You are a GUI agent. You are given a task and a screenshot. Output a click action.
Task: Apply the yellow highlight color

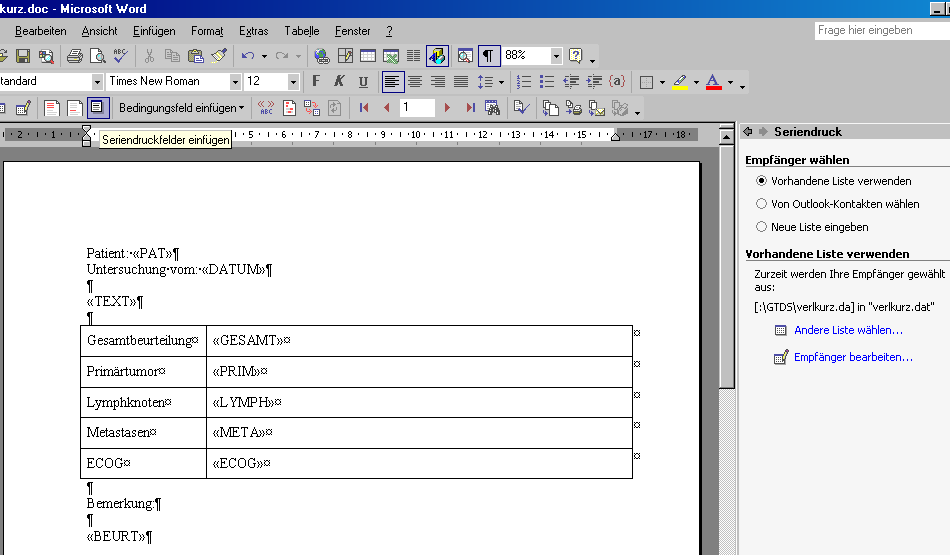[x=679, y=82]
